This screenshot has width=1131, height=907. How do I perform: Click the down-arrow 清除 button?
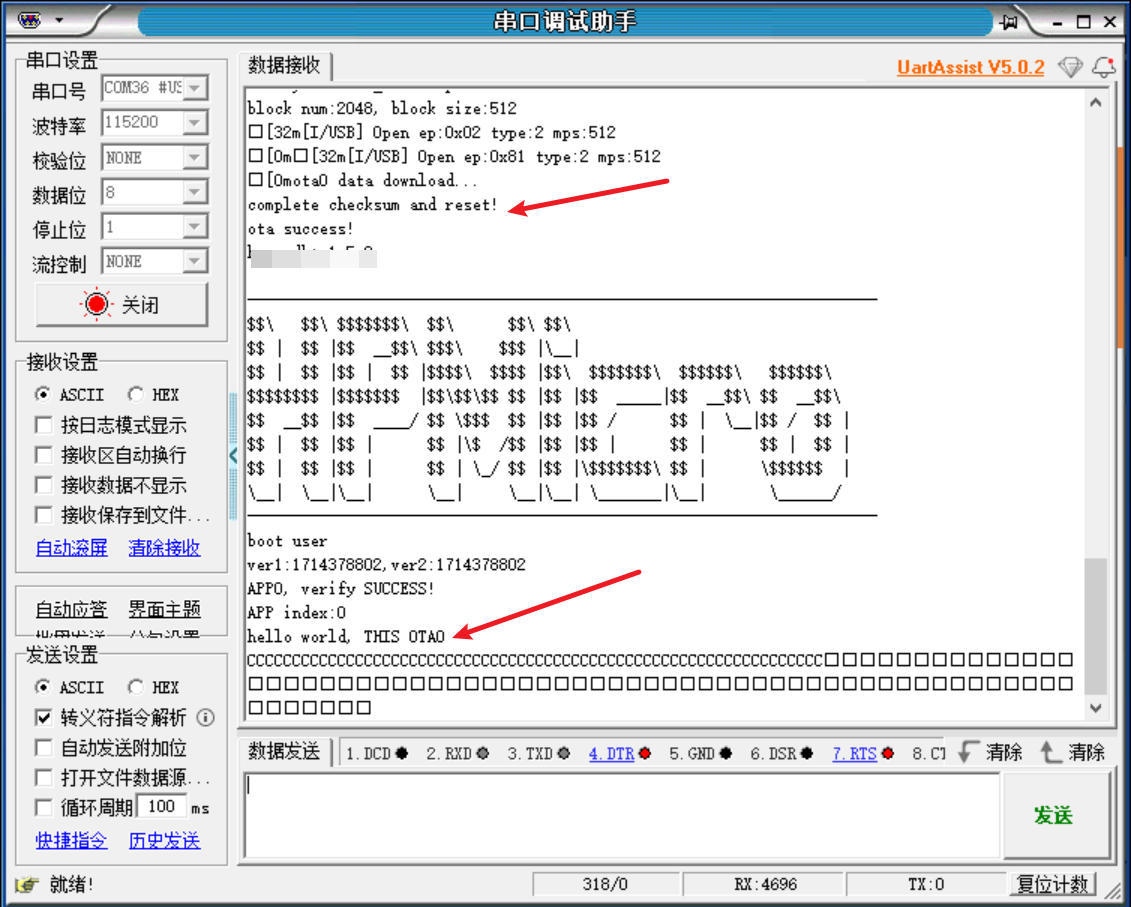click(x=990, y=753)
